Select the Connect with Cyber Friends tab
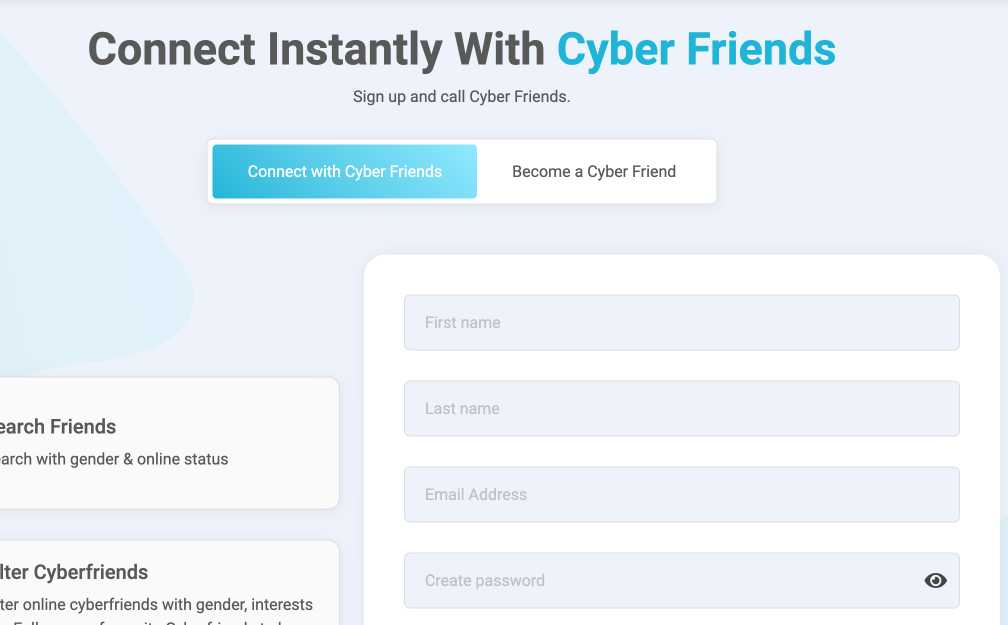 (344, 172)
